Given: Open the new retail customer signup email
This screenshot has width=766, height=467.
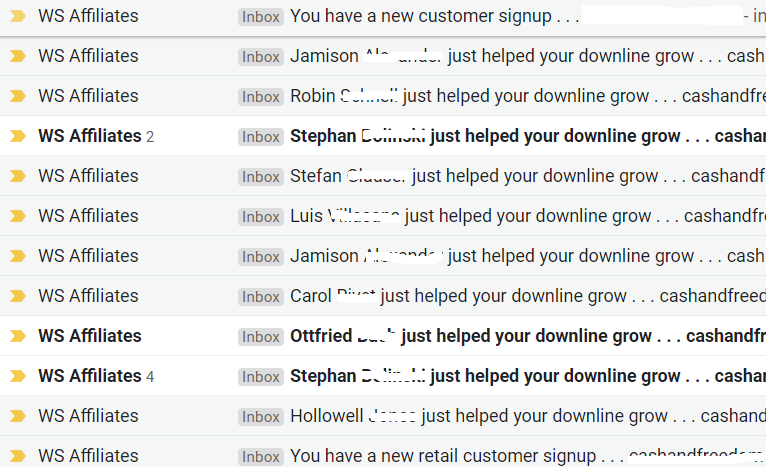Looking at the screenshot, I should pos(383,456).
